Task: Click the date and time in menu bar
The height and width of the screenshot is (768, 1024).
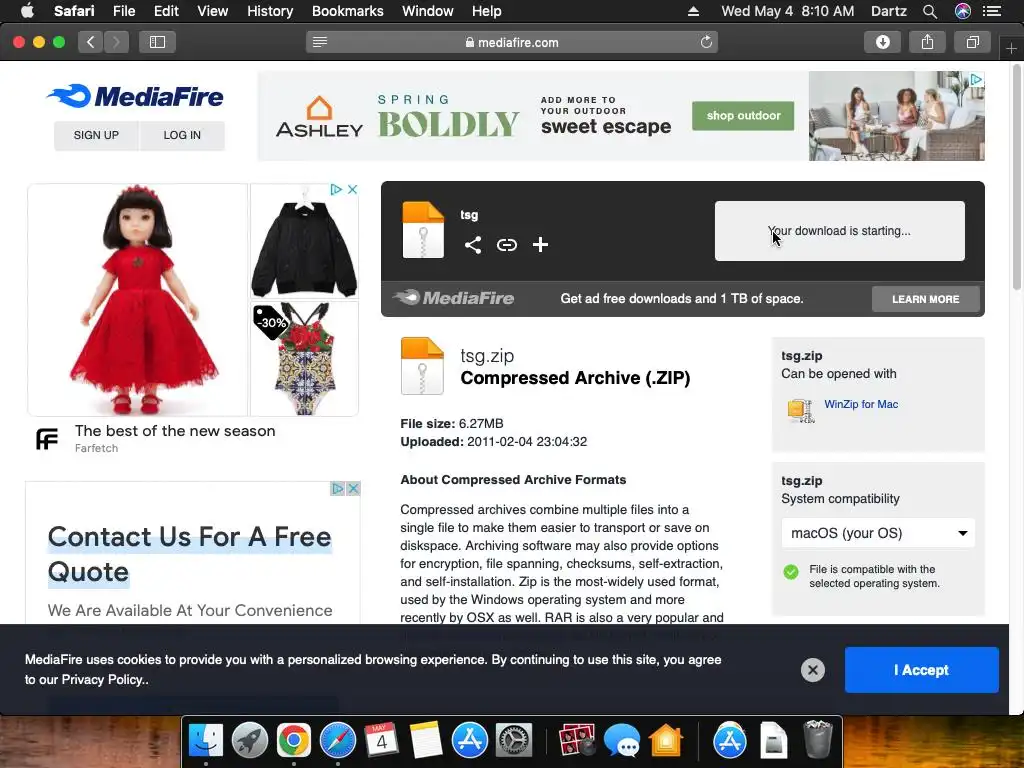Action: (788, 11)
